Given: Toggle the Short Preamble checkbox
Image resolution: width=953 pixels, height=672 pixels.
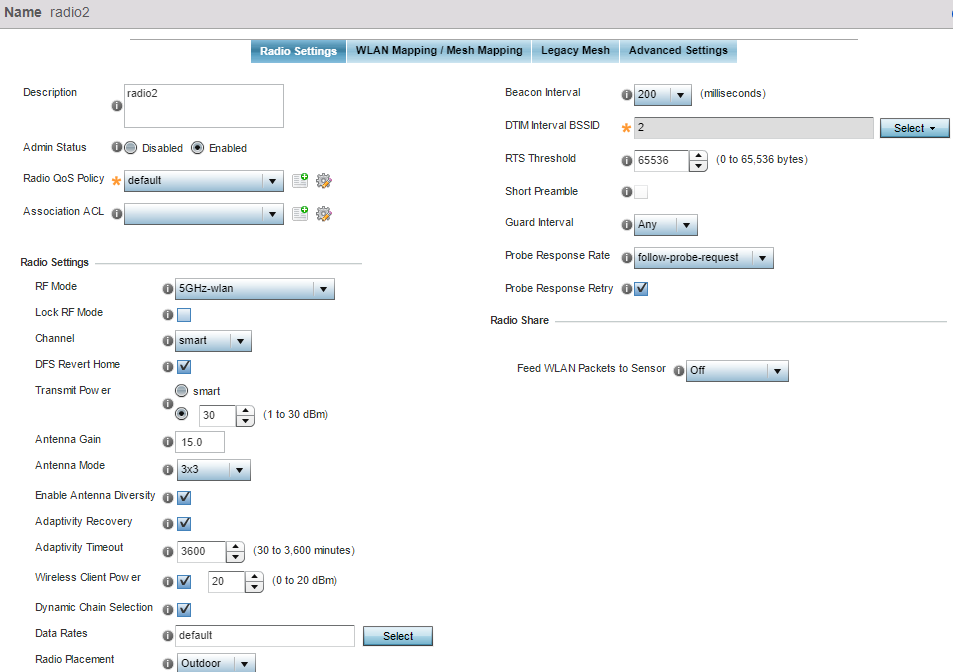Looking at the screenshot, I should click(x=640, y=192).
